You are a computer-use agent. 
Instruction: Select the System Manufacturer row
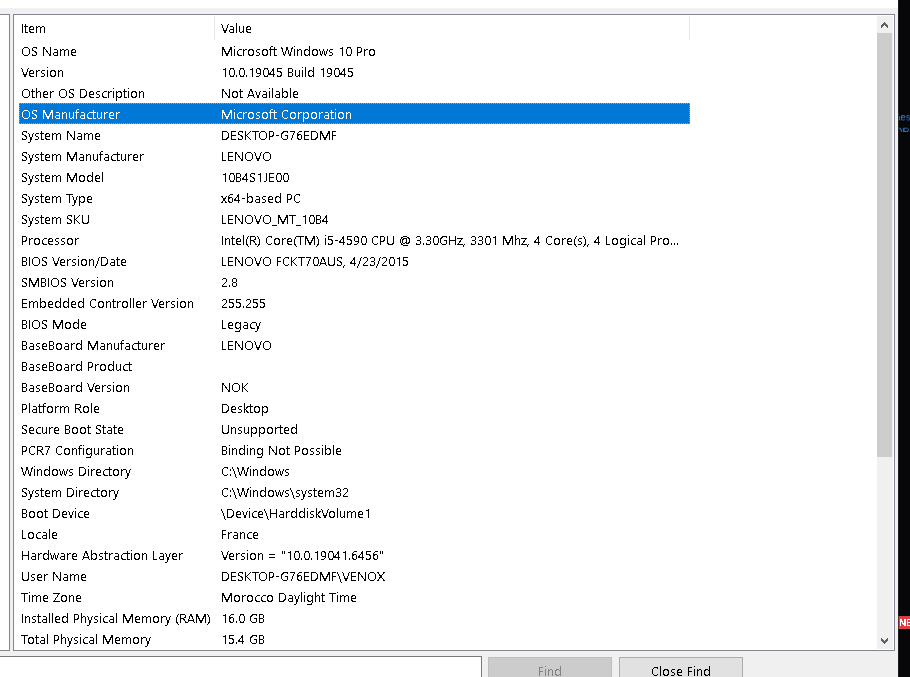[354, 157]
